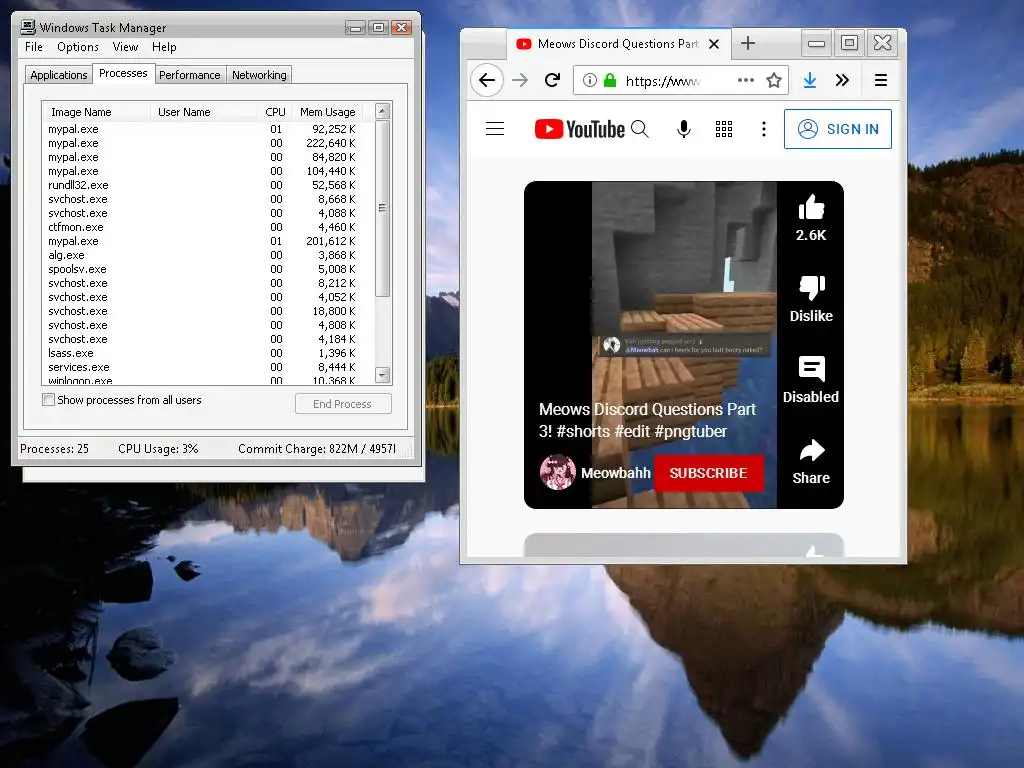Like the short with thumbs up
Image resolution: width=1024 pixels, height=768 pixels.
point(811,208)
